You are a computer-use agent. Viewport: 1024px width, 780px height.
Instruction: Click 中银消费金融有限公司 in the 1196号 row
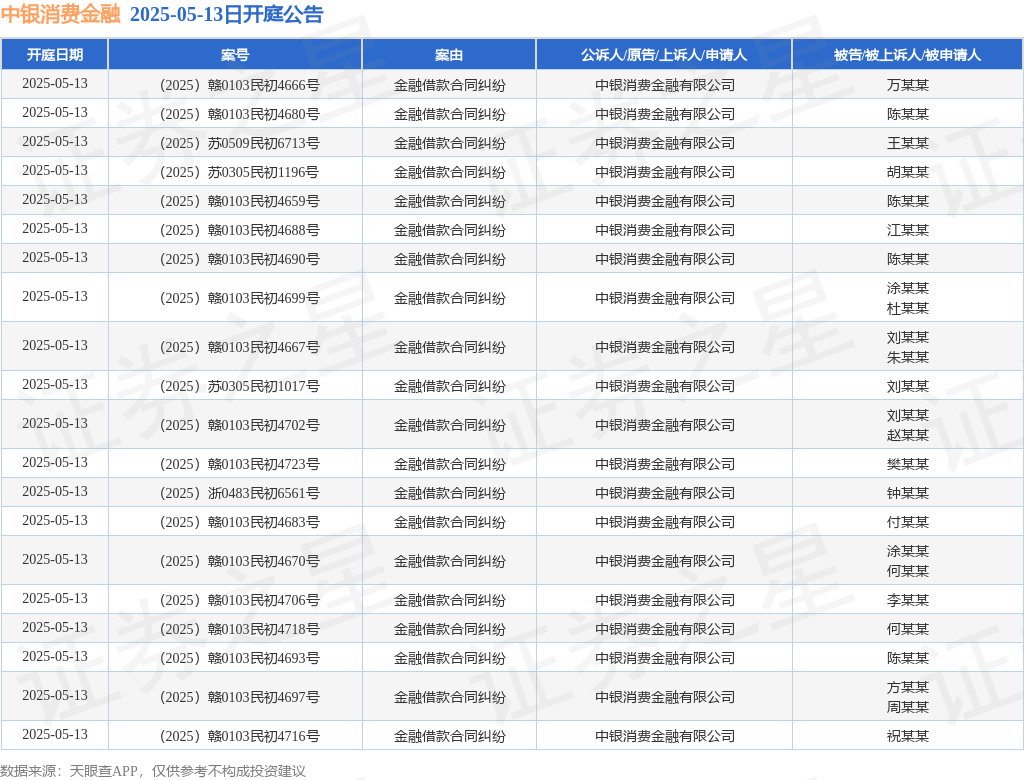coord(665,172)
